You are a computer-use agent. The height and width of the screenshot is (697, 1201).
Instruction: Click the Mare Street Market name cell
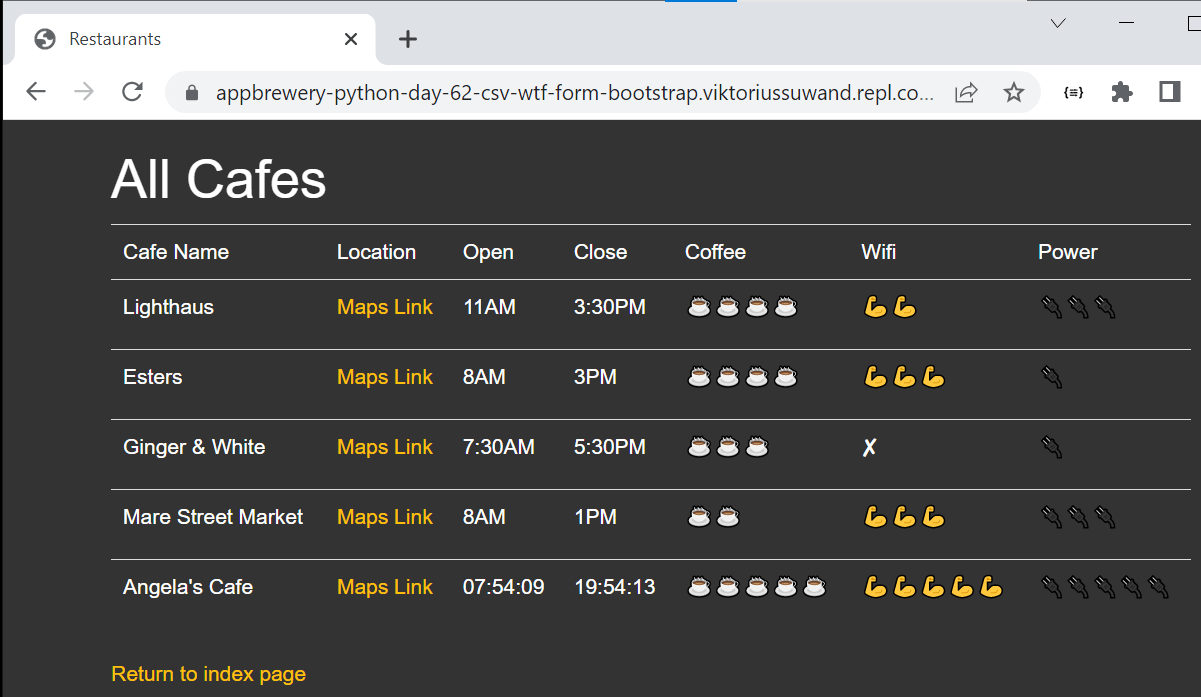[213, 517]
